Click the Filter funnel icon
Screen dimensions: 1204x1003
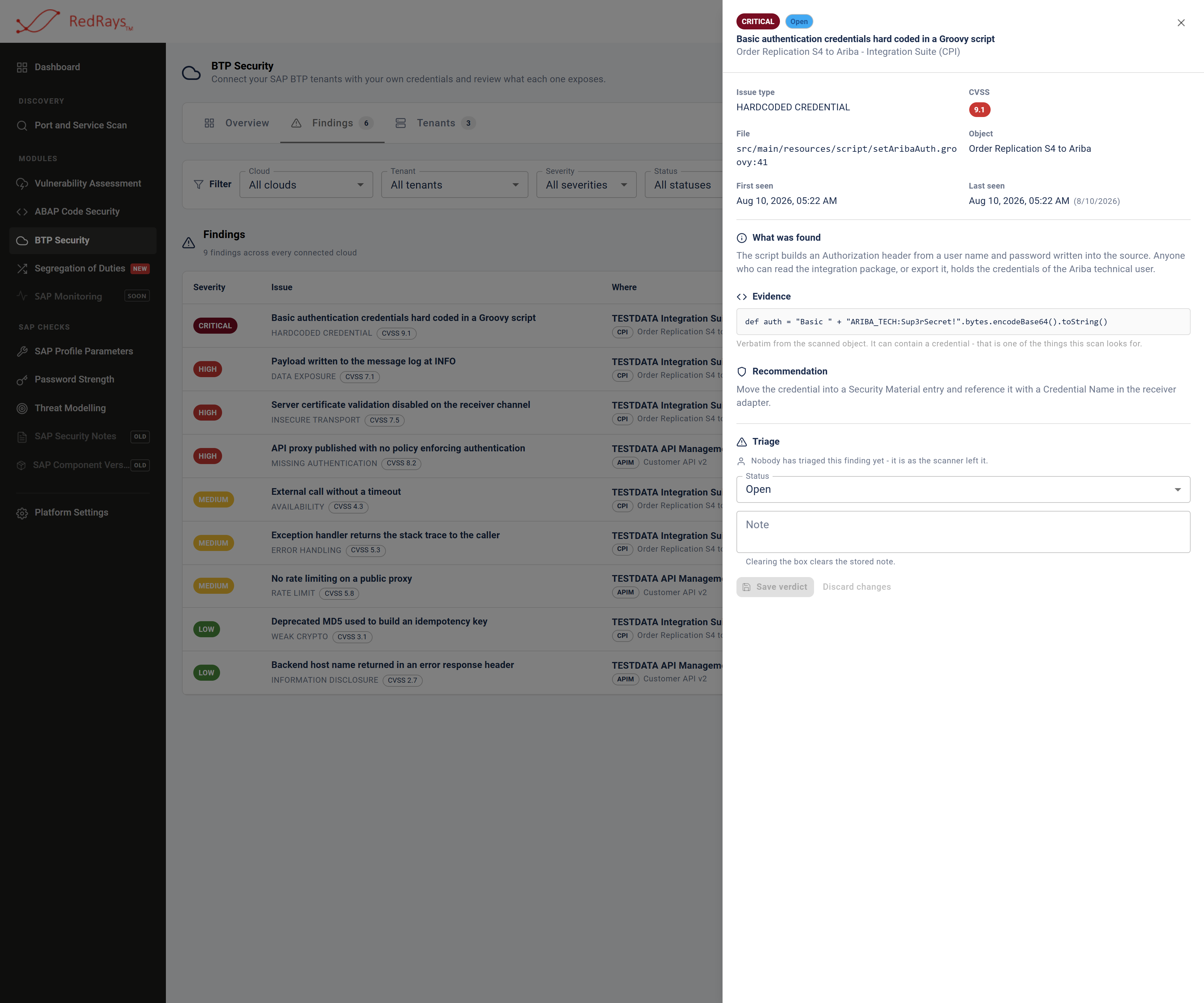pos(199,185)
